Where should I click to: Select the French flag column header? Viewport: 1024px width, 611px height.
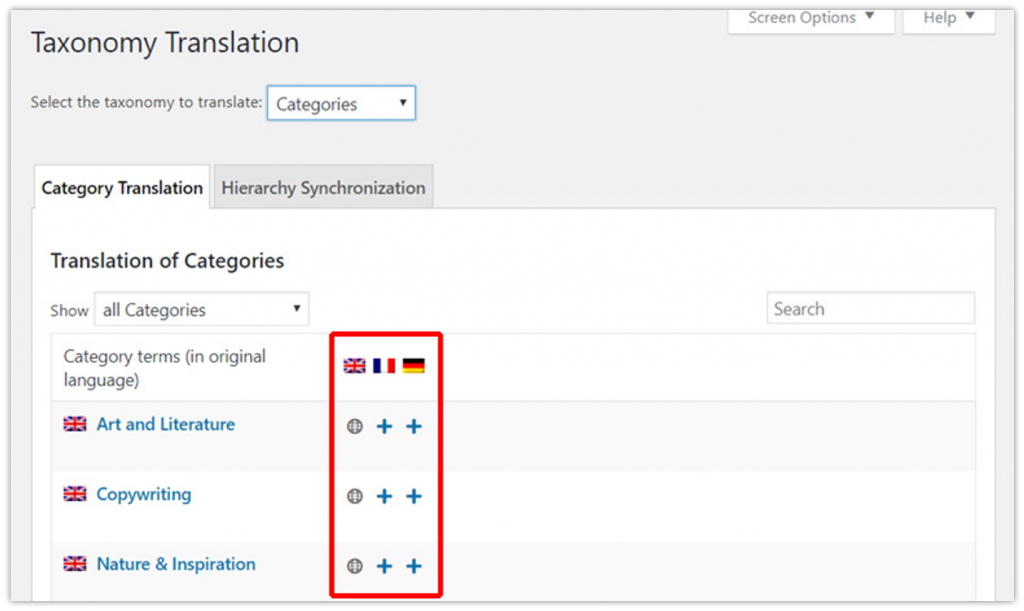point(384,365)
